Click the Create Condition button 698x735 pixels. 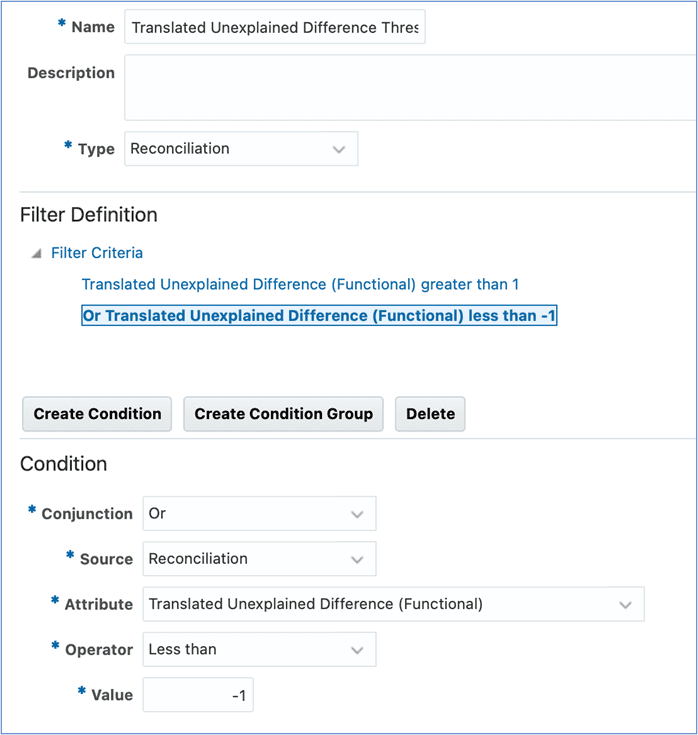pyautogui.click(x=97, y=414)
